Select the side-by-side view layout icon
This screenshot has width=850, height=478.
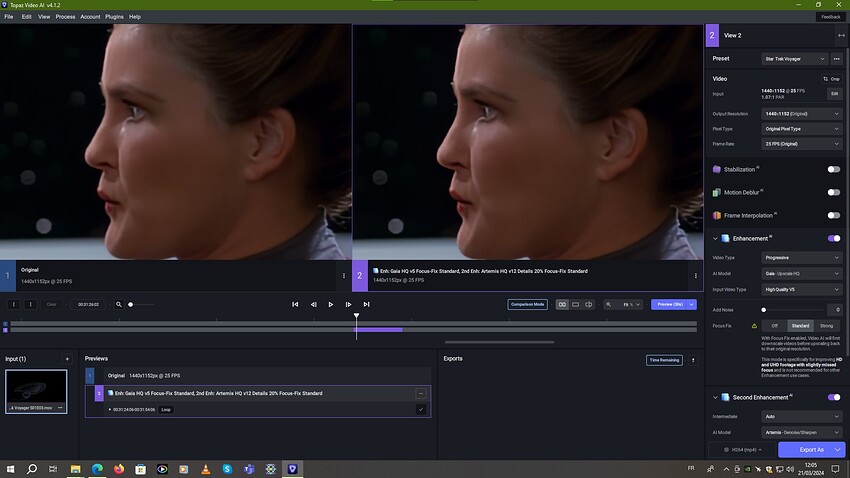point(562,304)
